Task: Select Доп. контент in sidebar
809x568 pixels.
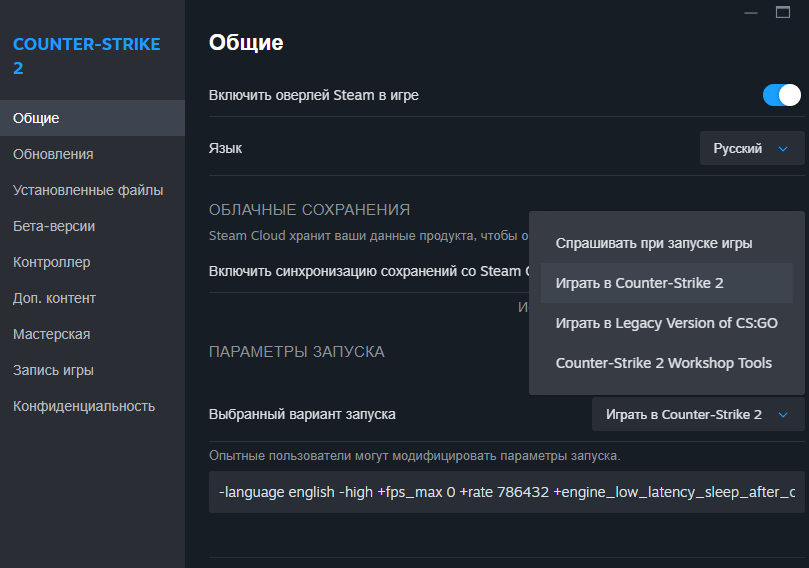Action: [92, 298]
